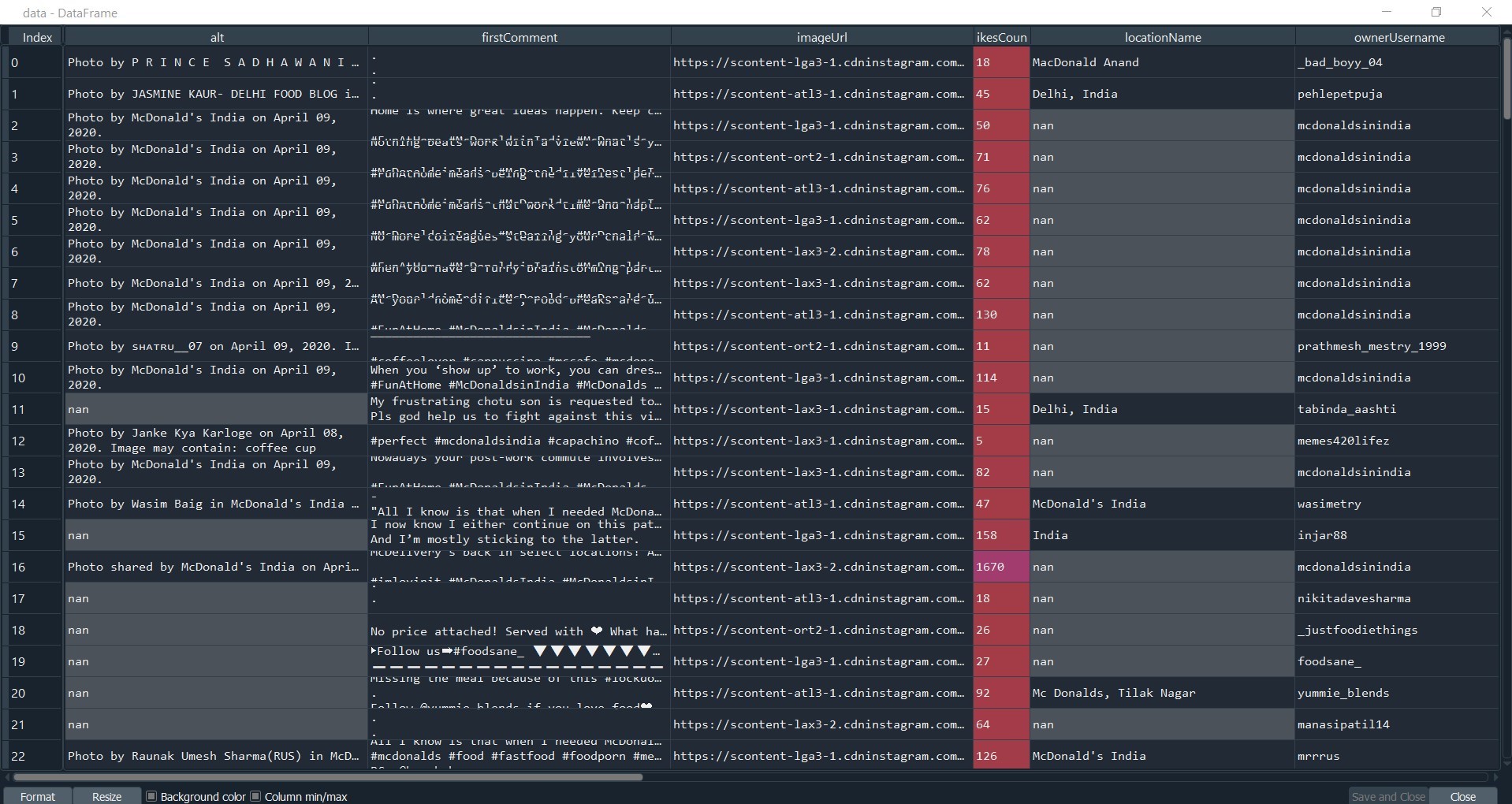Click imageUrl cell in row 9
The width and height of the screenshot is (1512, 804).
click(822, 346)
